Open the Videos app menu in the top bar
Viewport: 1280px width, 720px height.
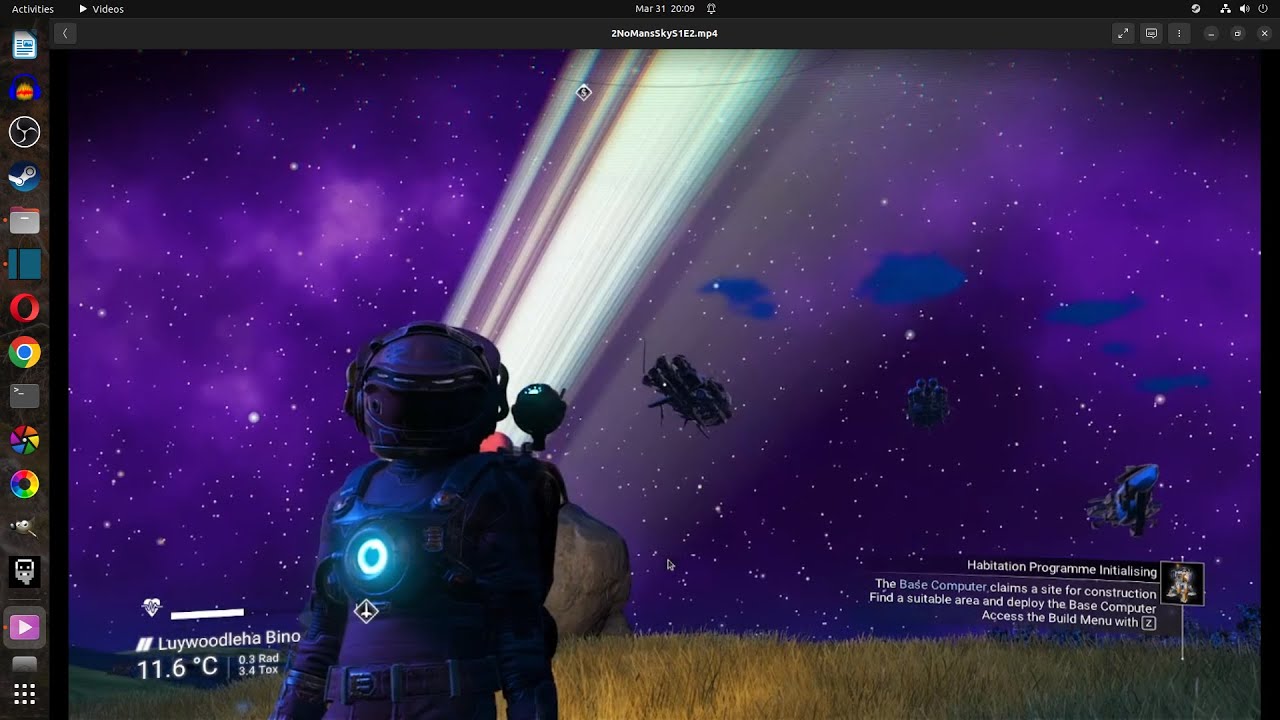coord(102,8)
